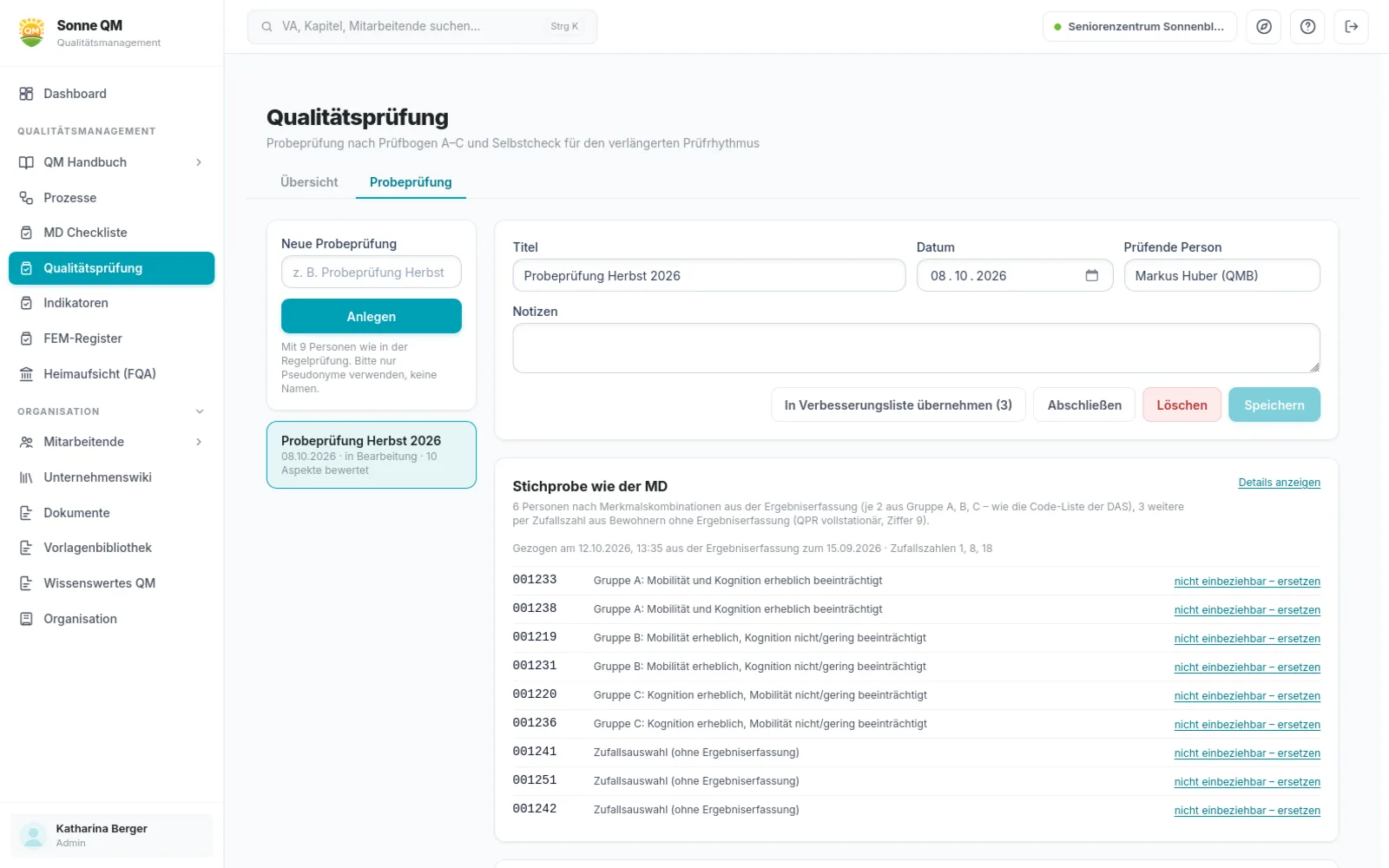Image resolution: width=1389 pixels, height=868 pixels.
Task: Expand the Mitarbeitende submenu chevron
Action: (x=199, y=442)
